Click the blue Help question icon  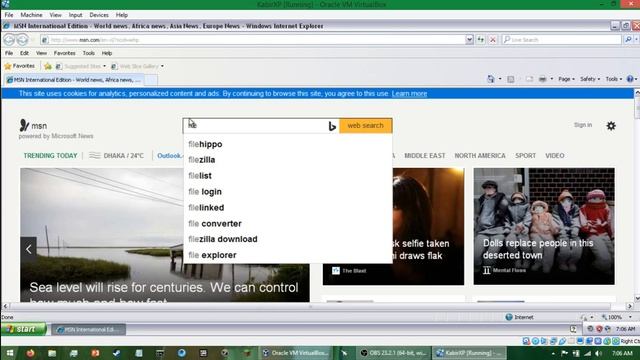(630, 79)
